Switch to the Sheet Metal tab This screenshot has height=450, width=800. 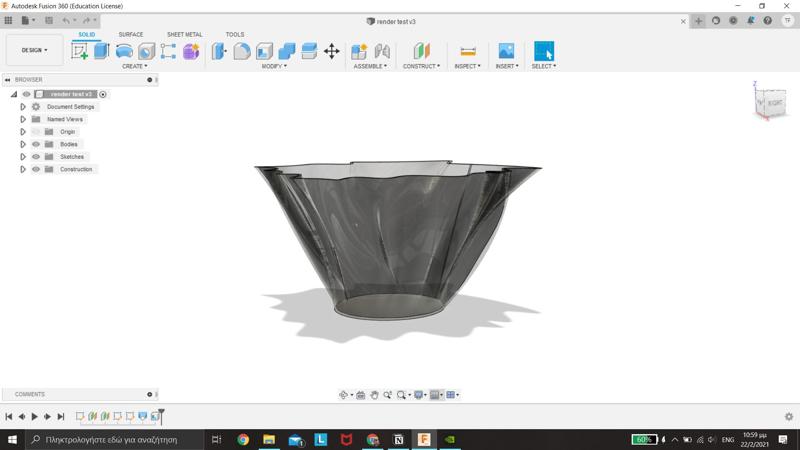pos(185,34)
